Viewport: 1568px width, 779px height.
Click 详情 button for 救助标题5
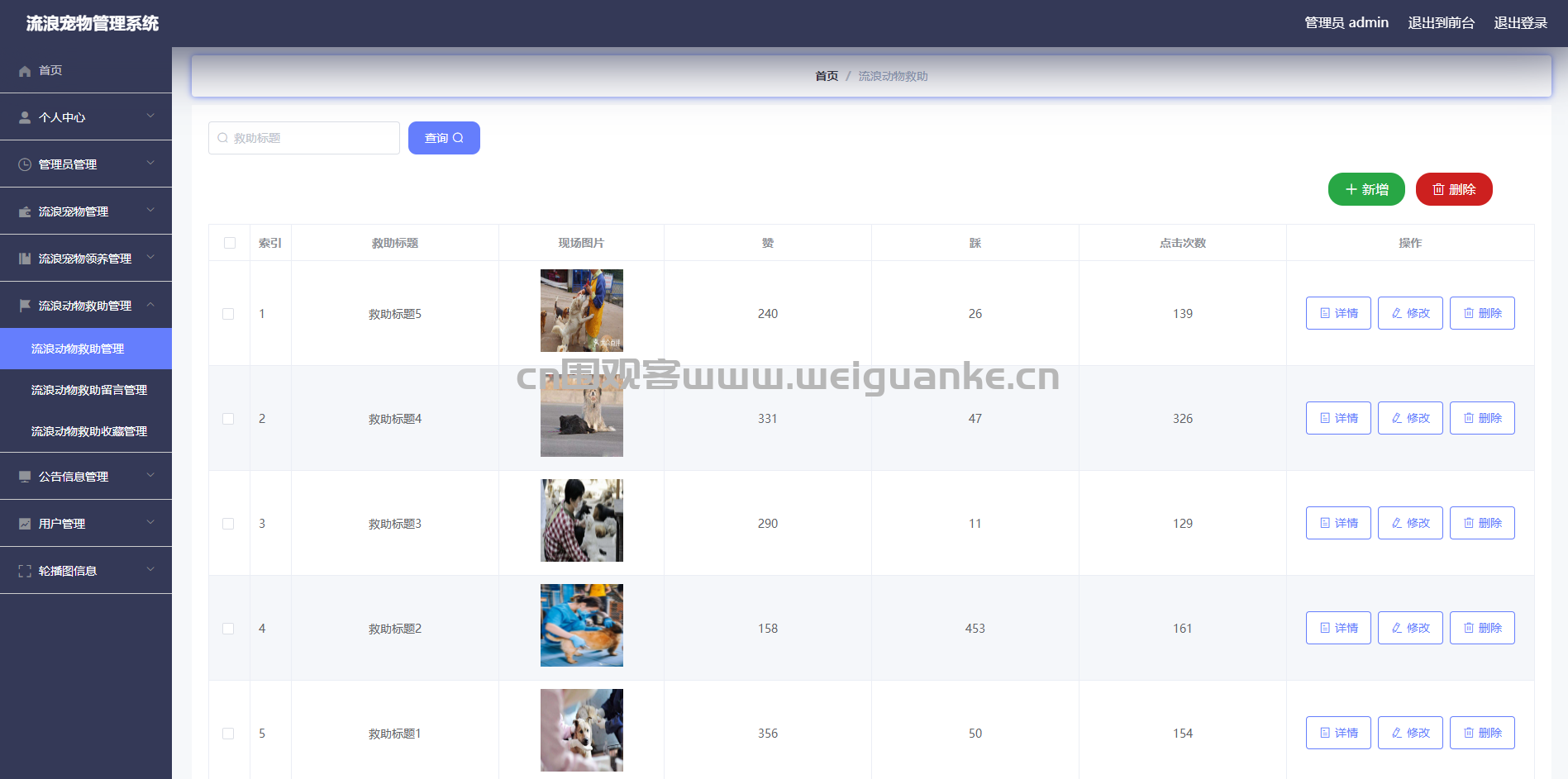[x=1338, y=313]
